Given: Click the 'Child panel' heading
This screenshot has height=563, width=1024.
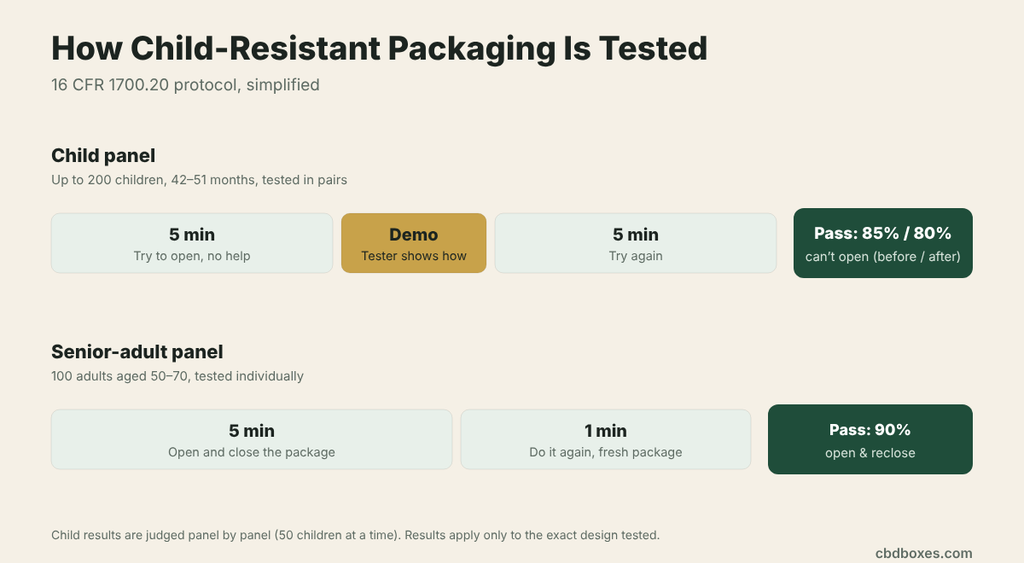Looking at the screenshot, I should coord(103,155).
